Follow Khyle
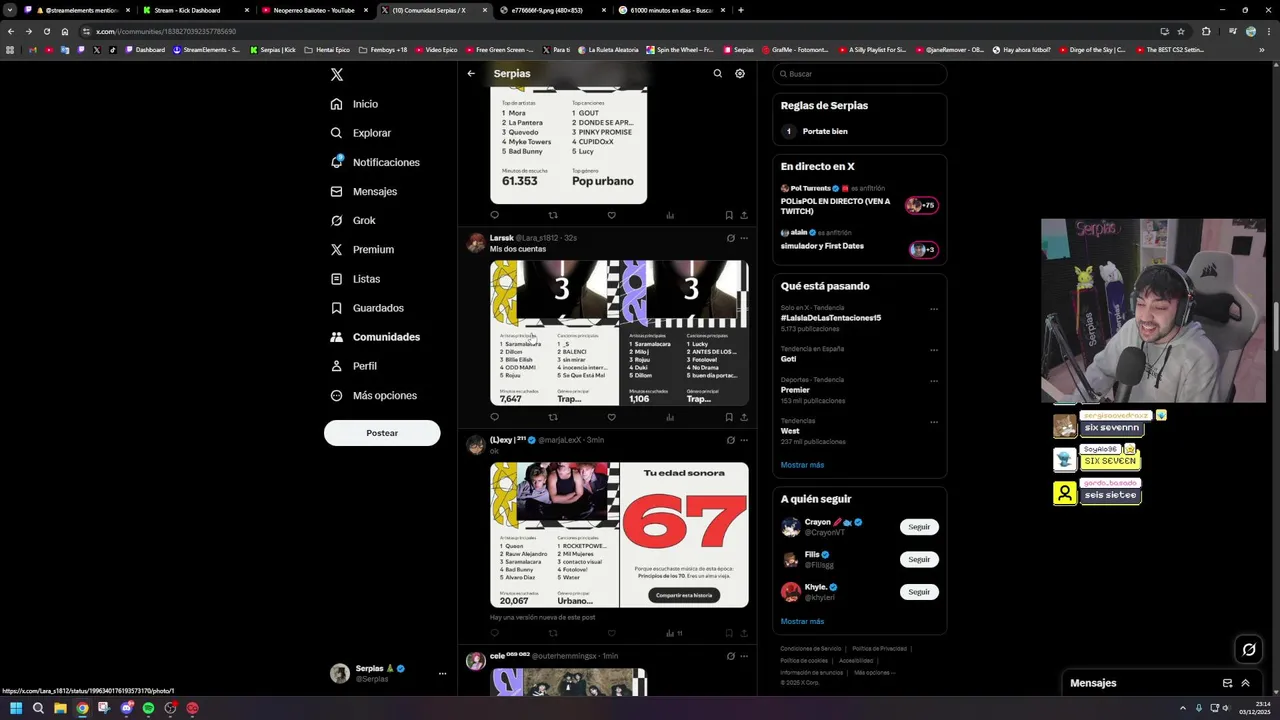Viewport: 1280px width, 720px height. [919, 592]
